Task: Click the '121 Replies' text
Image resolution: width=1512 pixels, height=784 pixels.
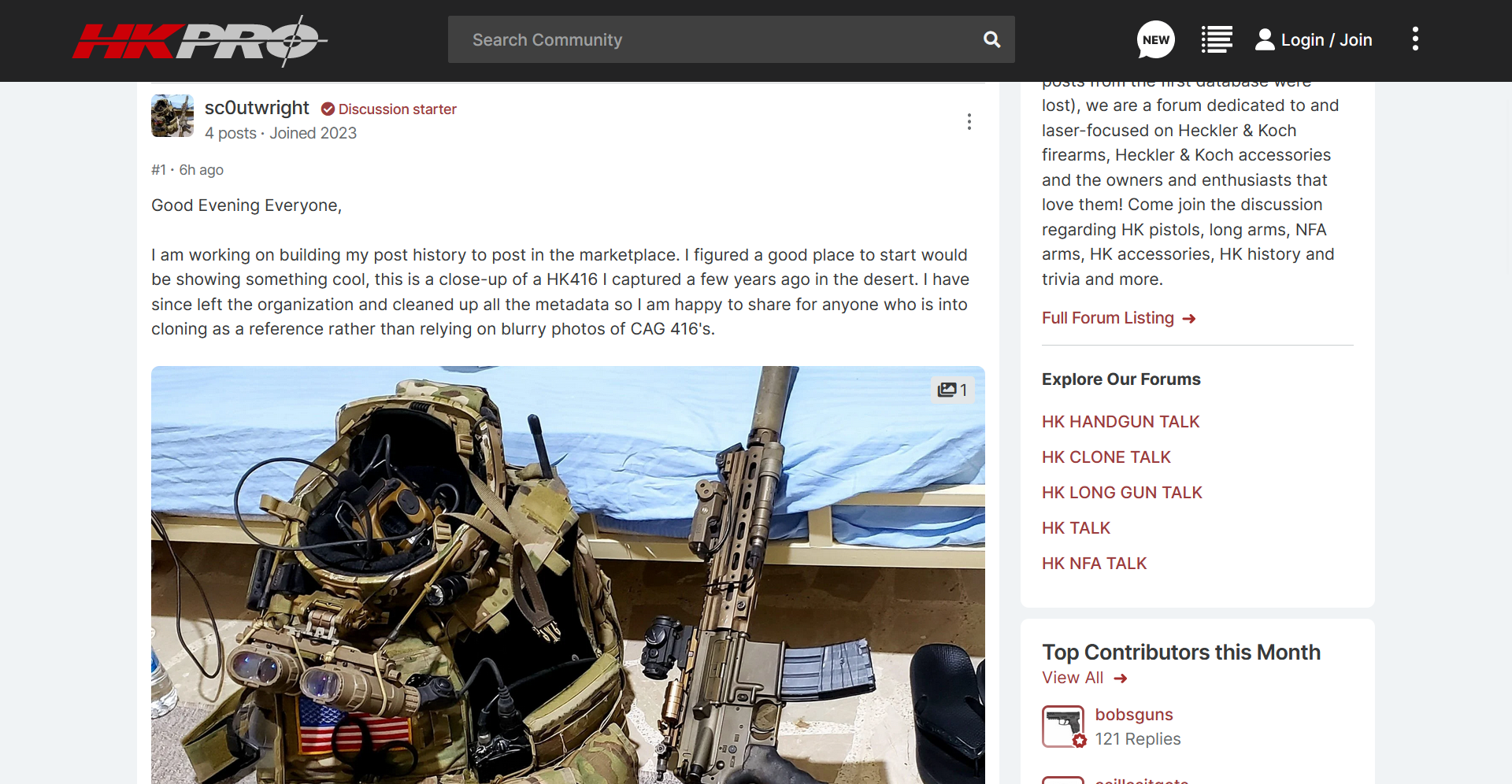Action: click(x=1137, y=739)
